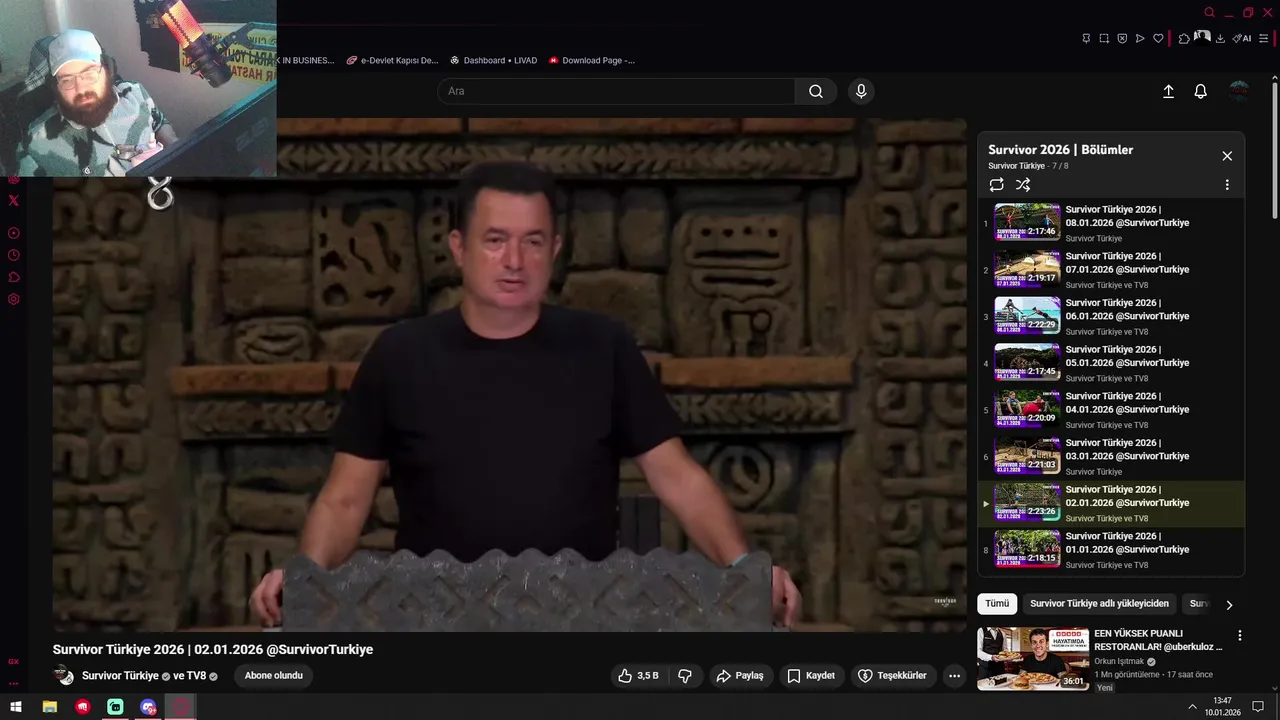
Task: Toggle playlist loop button
Action: (x=996, y=185)
